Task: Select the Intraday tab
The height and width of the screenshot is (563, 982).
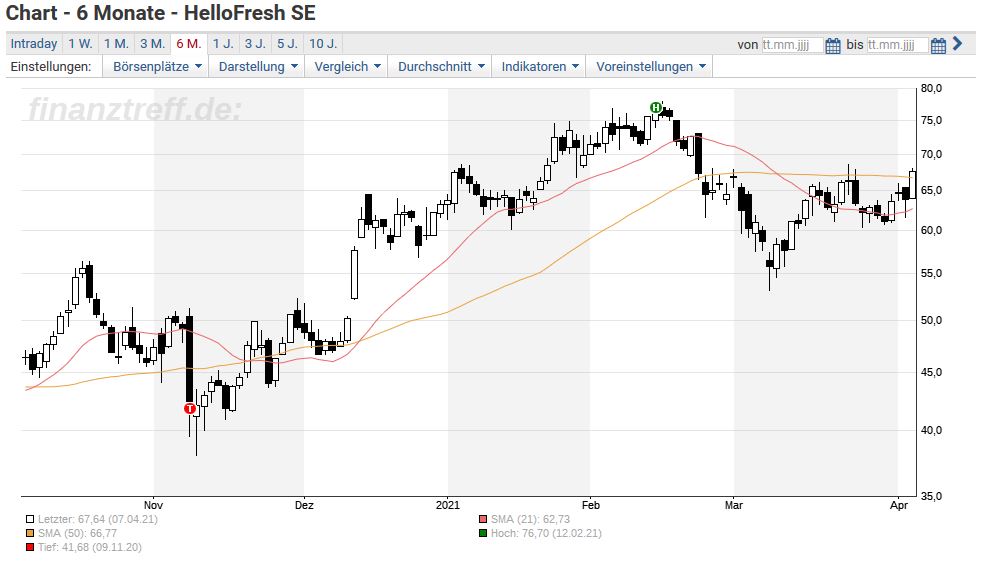Action: pos(34,44)
